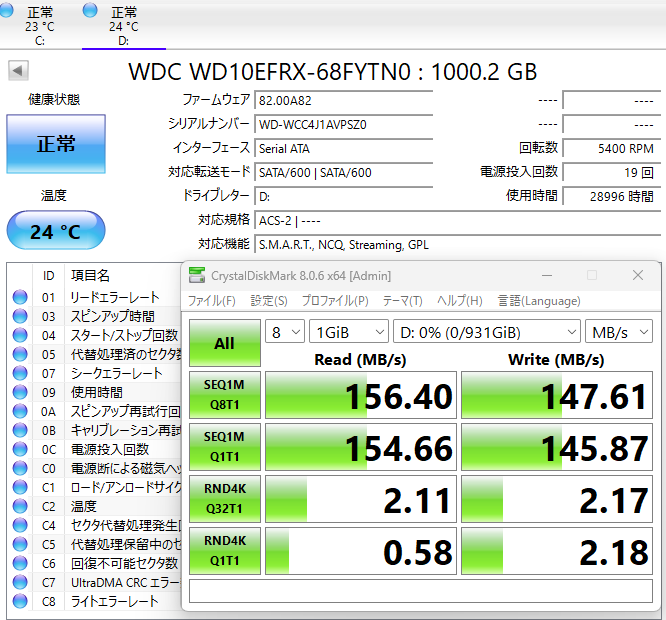Viewport: 666px width, 620px height.
Task: Run SEQ1M Q8T1 benchmark
Action: click(225, 395)
